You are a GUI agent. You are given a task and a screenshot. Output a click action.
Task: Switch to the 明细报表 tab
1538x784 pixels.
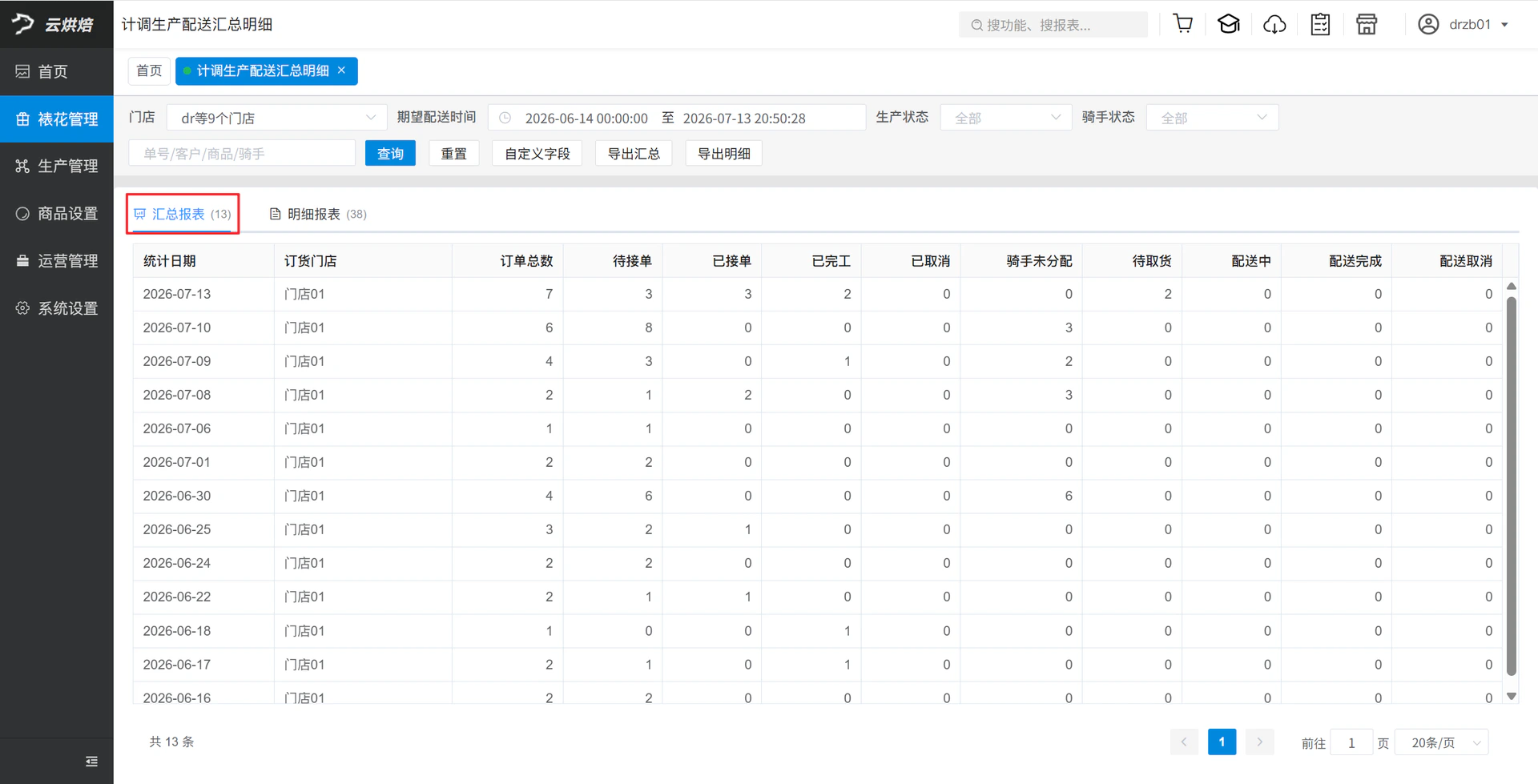pos(318,214)
